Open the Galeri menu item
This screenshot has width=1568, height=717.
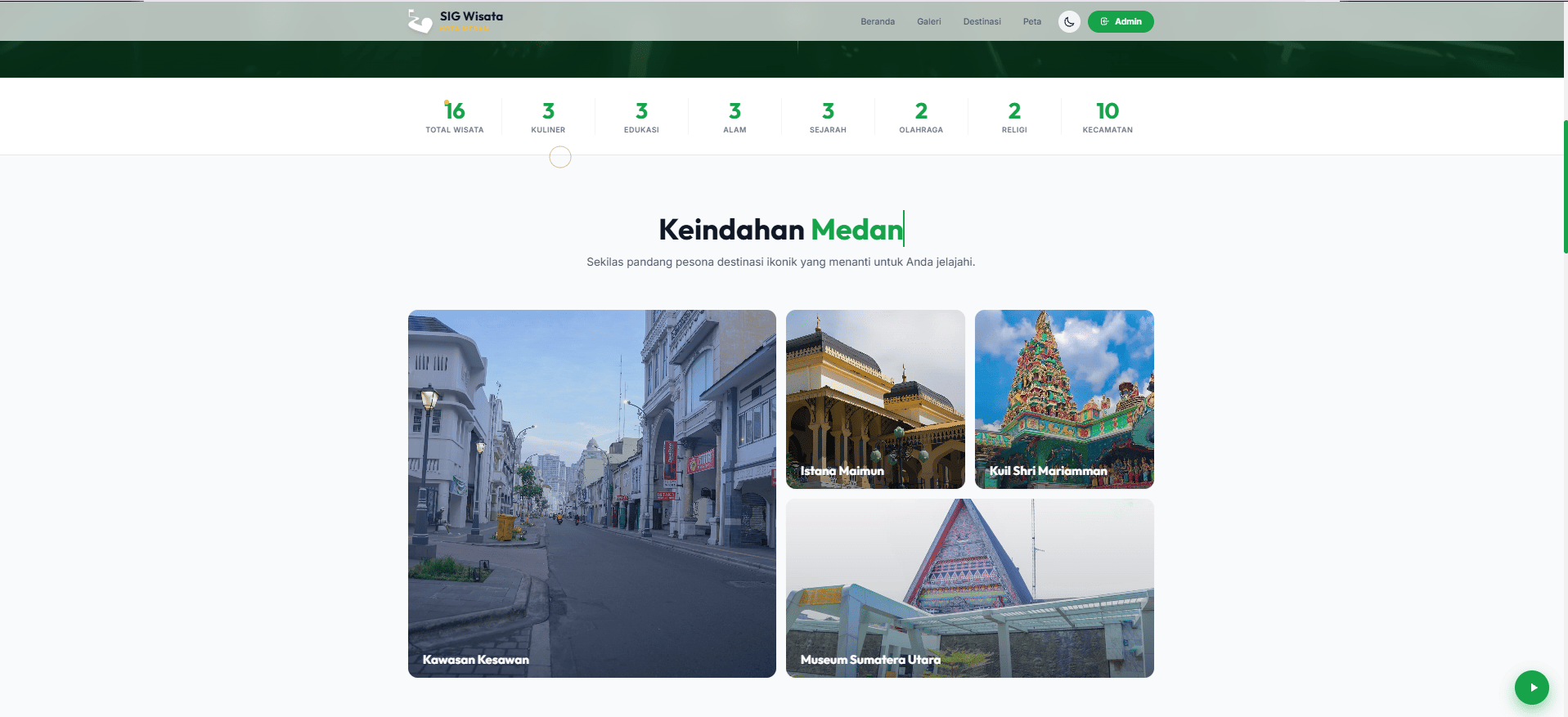pyautogui.click(x=928, y=22)
